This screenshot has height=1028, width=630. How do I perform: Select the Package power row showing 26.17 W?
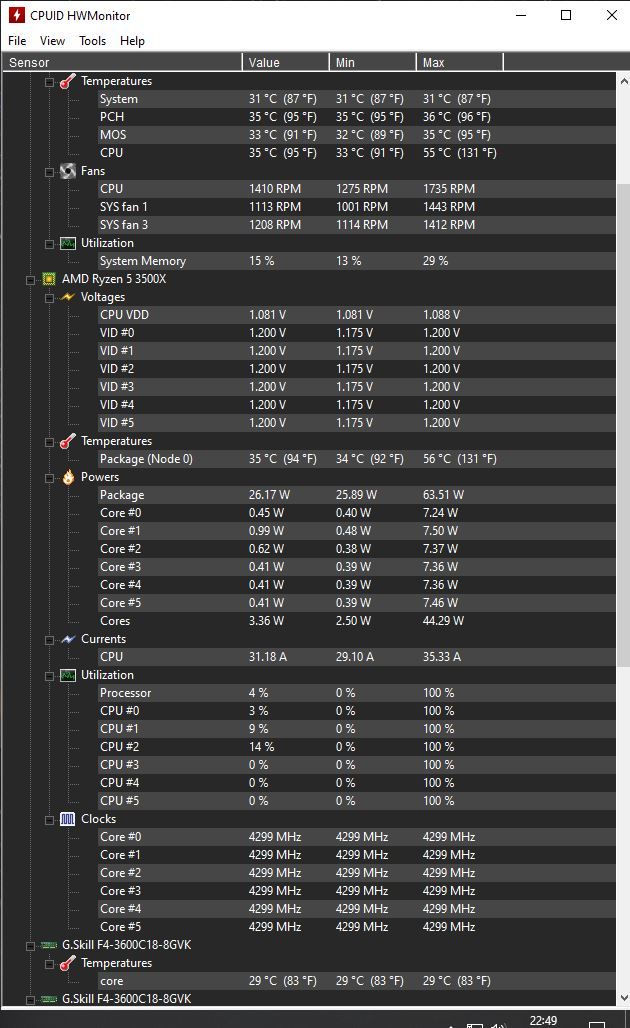pyautogui.click(x=357, y=495)
